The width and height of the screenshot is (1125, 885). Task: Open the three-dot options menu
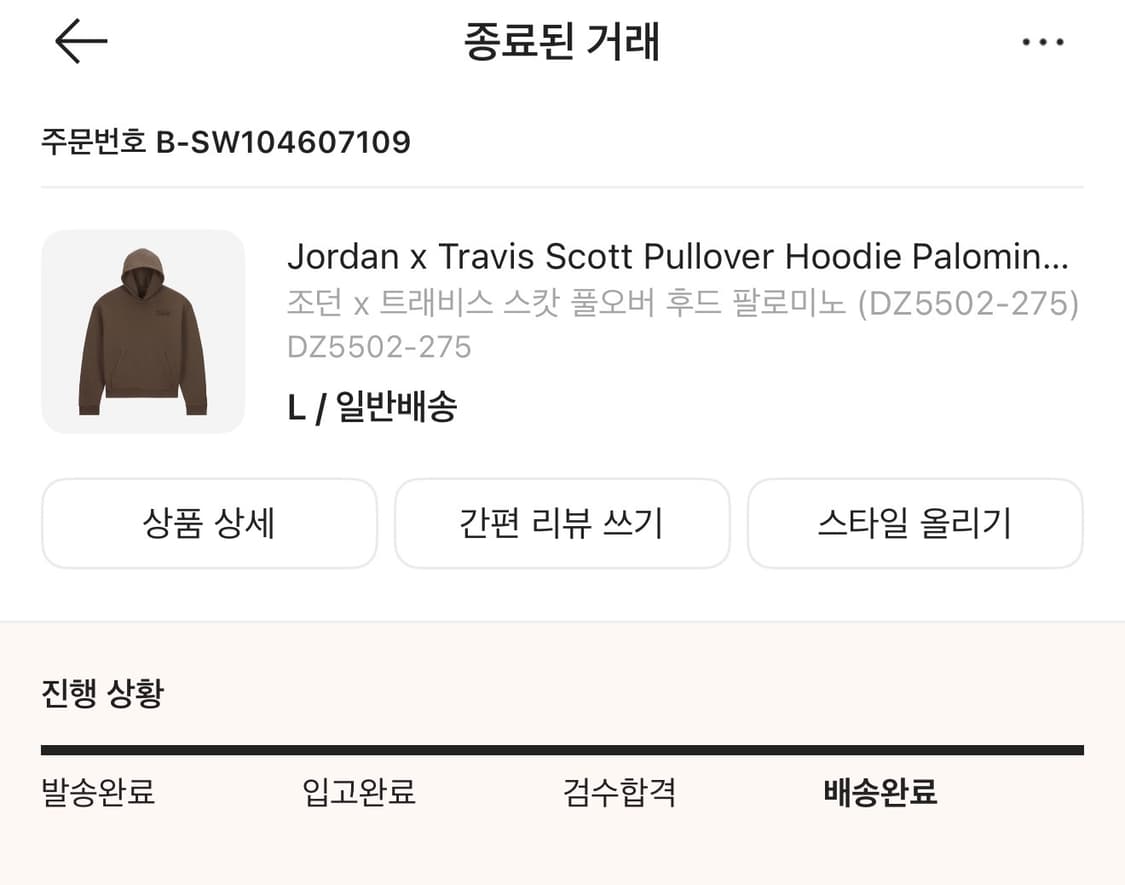tap(1043, 40)
